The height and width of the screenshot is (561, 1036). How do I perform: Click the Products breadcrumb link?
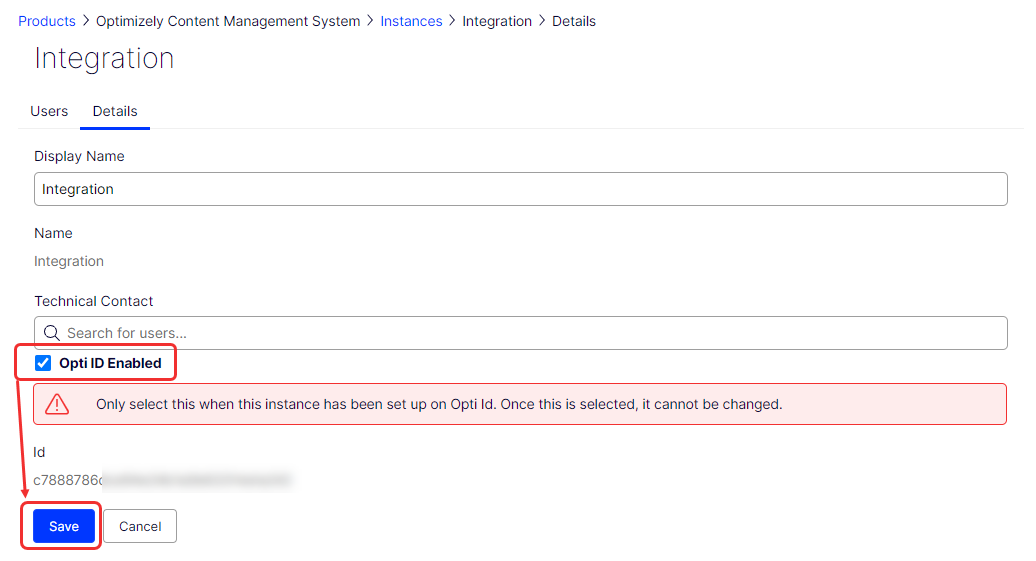tap(47, 21)
